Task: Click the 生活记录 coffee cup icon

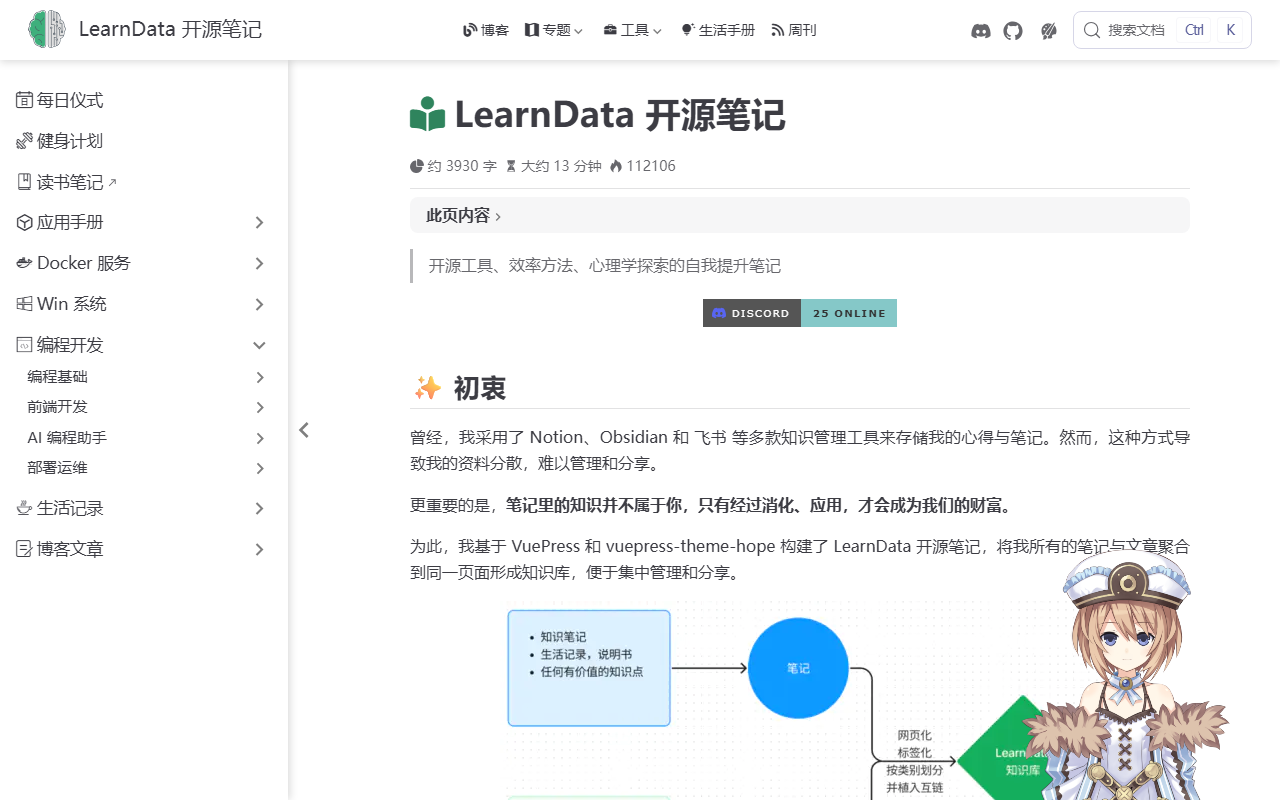Action: [x=24, y=508]
